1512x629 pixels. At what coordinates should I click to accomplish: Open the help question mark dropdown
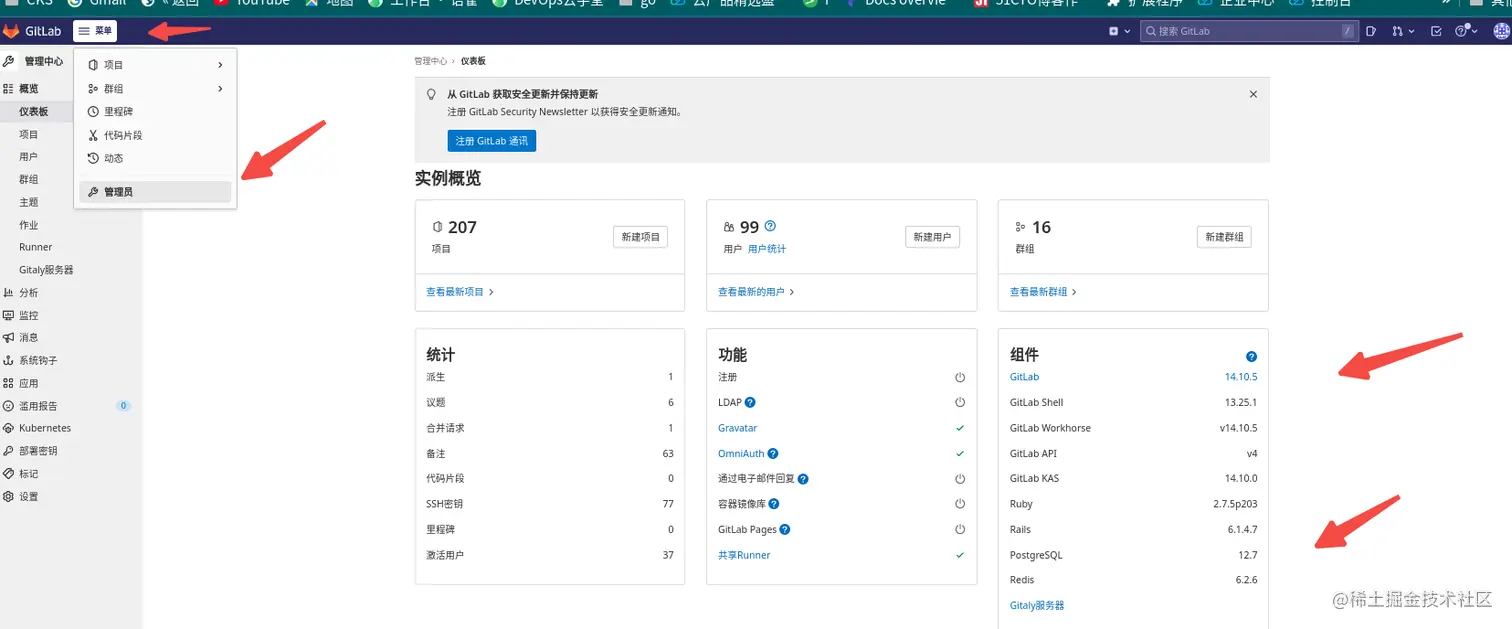(x=1466, y=31)
